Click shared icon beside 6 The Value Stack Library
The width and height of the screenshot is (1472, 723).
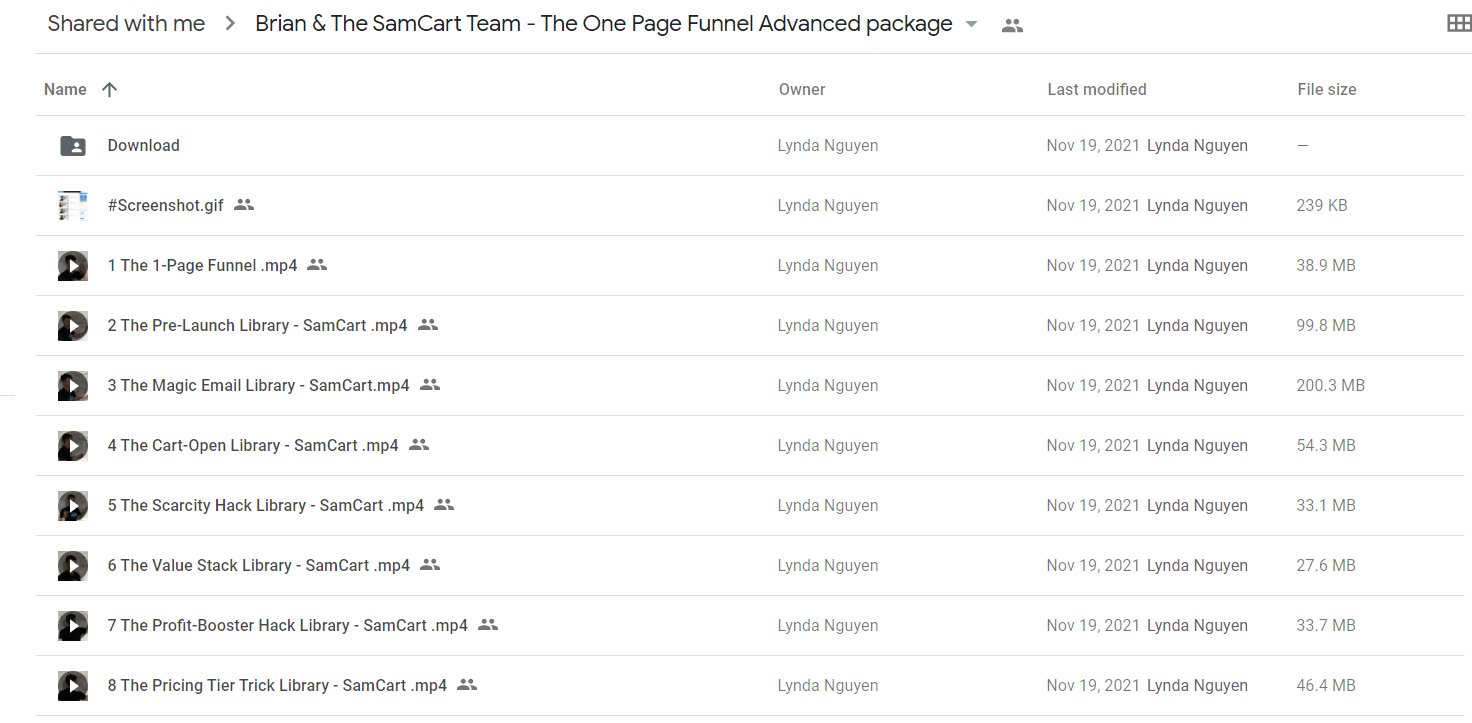click(430, 565)
